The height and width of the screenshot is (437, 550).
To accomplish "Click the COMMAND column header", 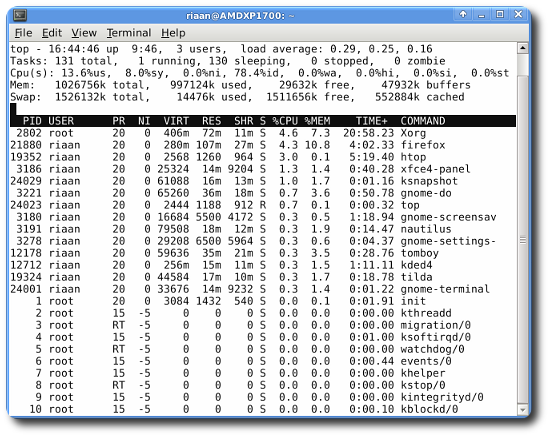I will [423, 121].
